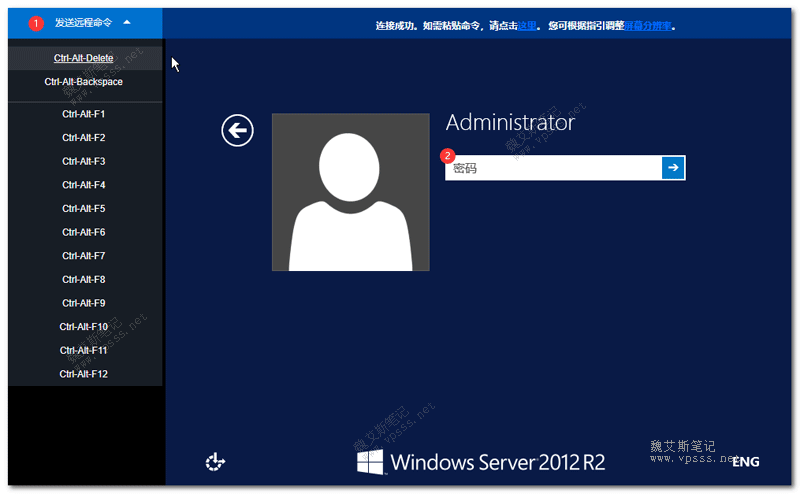Open the Ease of Access icon
Image resolution: width=800 pixels, height=494 pixels.
(215, 461)
